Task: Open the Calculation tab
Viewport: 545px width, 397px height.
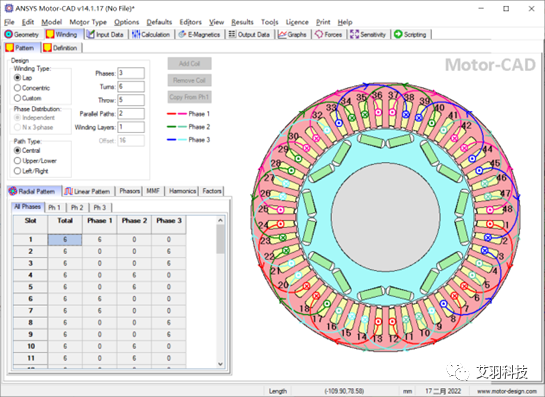Action: click(151, 34)
